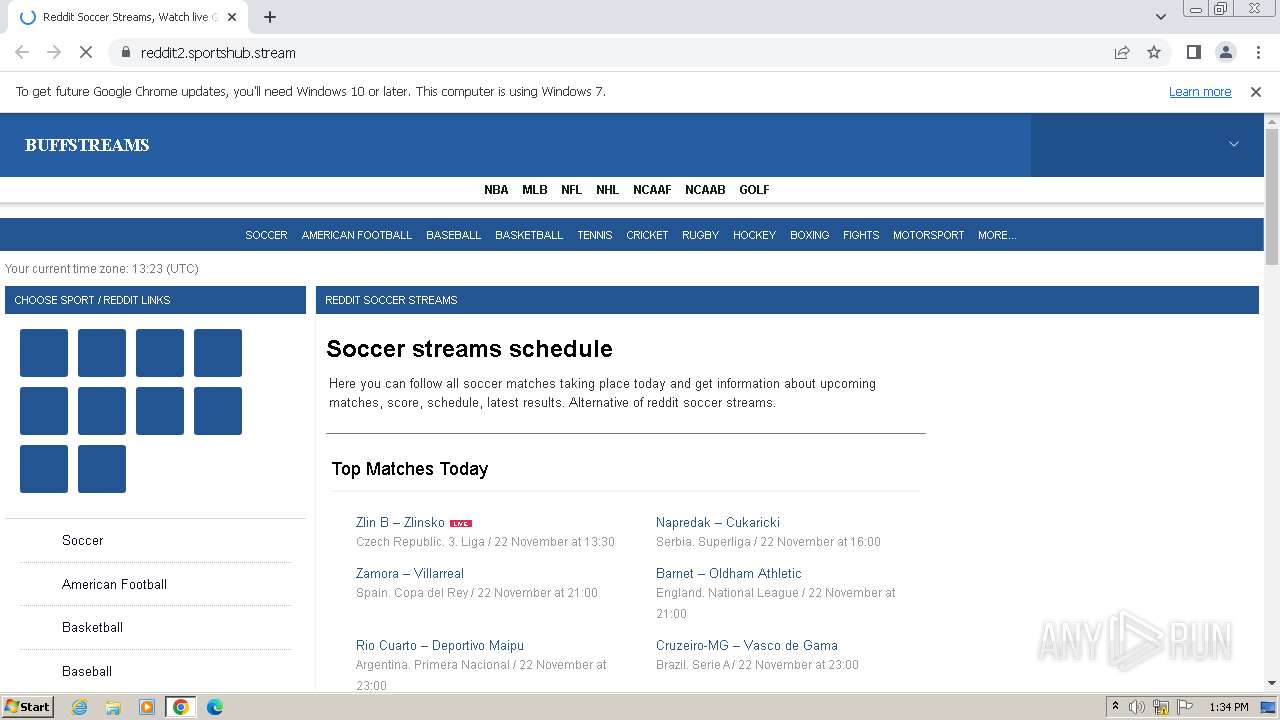The height and width of the screenshot is (720, 1280).
Task: Open the Zlin B – Zlinsko match
Action: pyautogui.click(x=400, y=522)
